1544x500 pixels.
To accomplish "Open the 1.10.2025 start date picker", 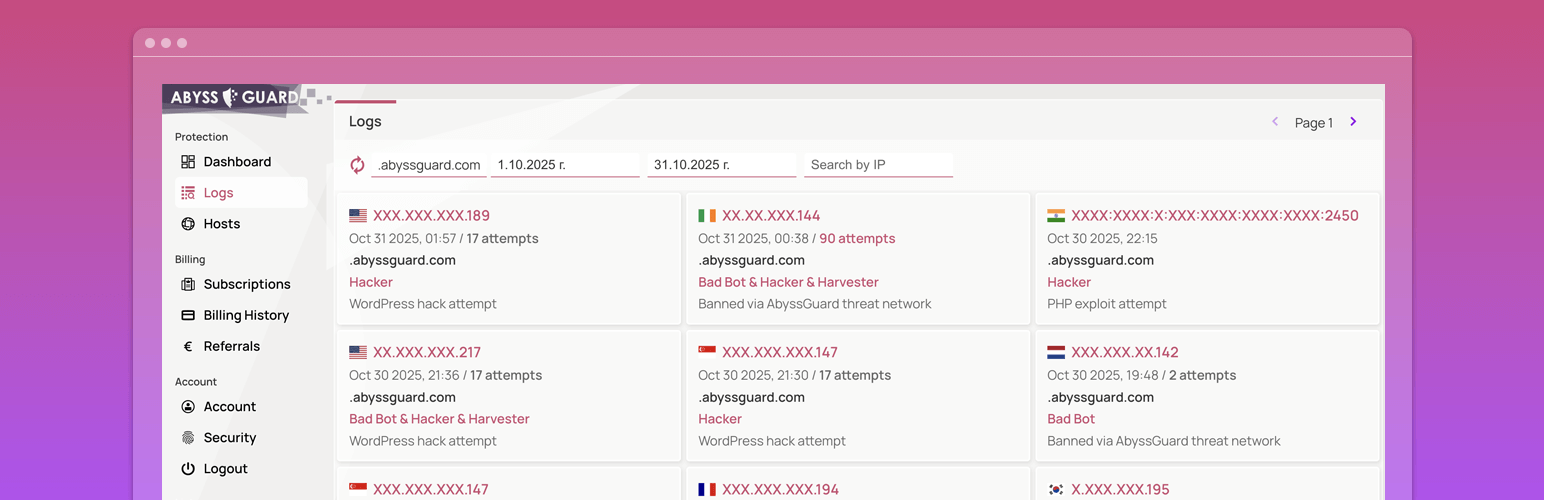I will point(565,165).
